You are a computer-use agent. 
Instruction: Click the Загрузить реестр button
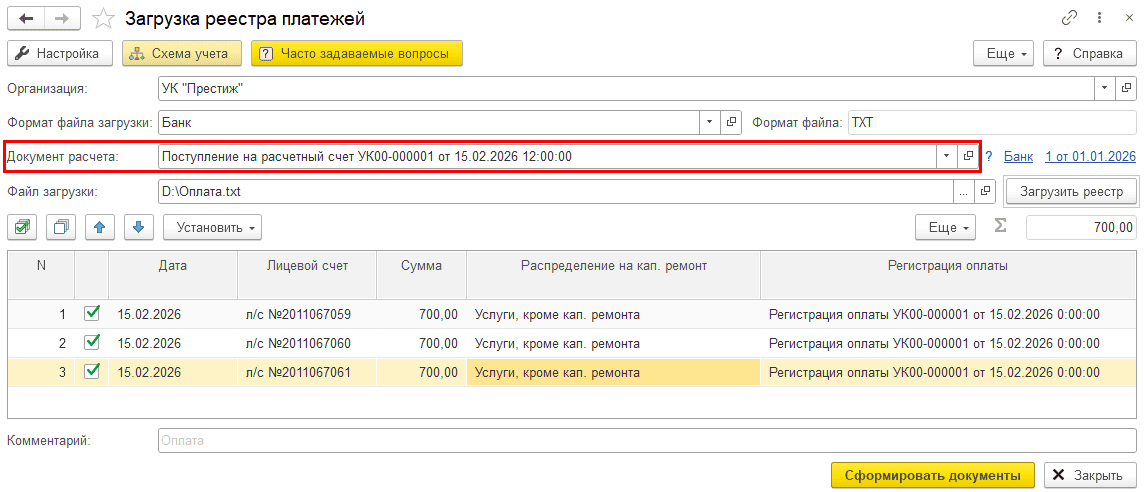1071,191
